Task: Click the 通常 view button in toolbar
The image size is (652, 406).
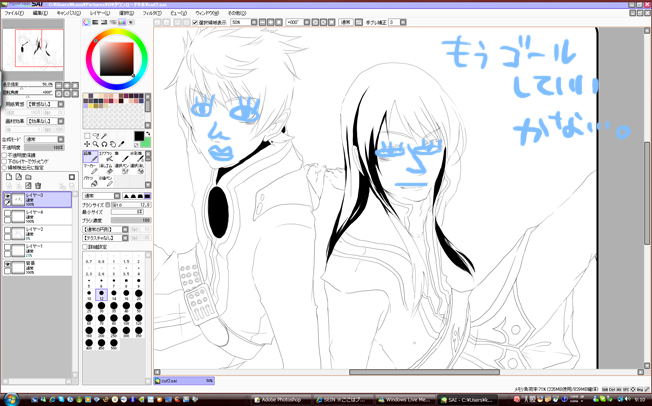Action: click(x=346, y=22)
